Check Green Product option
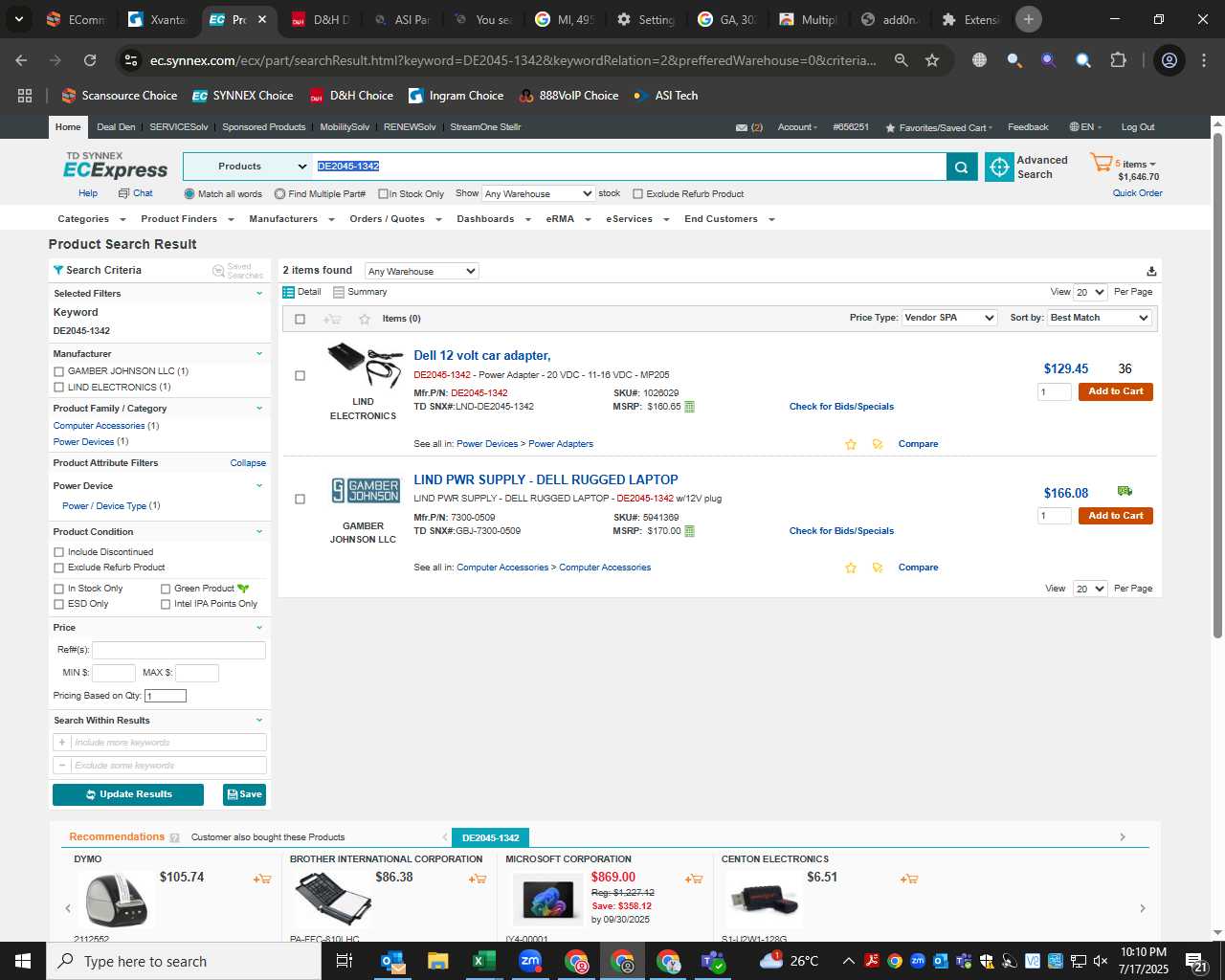1225x980 pixels. click(x=166, y=589)
